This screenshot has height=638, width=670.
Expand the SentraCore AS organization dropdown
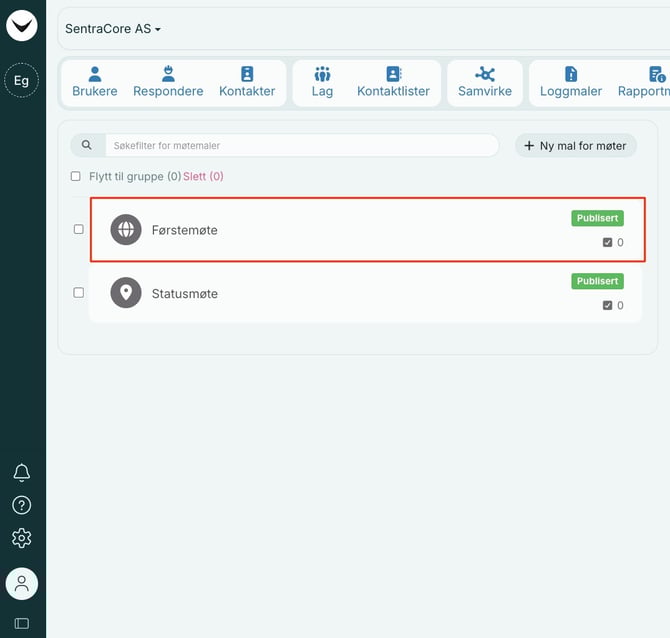(113, 29)
